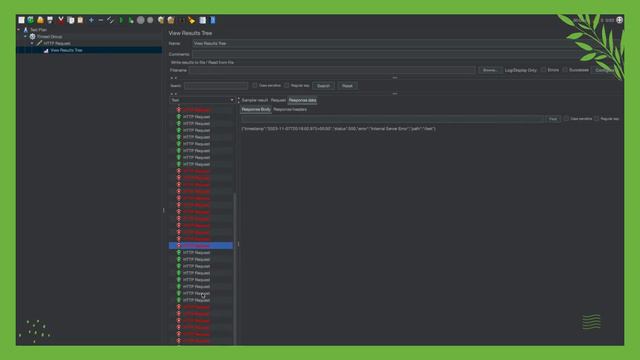Click the Browse button
The width and height of the screenshot is (640, 360).
pos(490,70)
